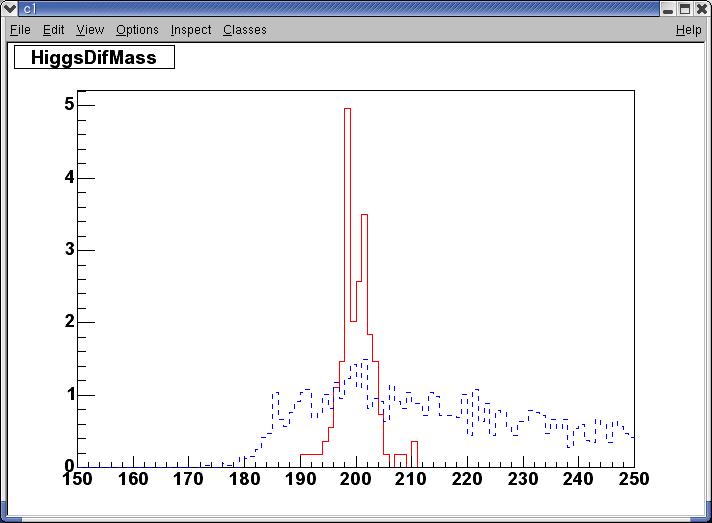Click the x-axis label 220
The width and height of the screenshot is (712, 523).
[x=467, y=479]
